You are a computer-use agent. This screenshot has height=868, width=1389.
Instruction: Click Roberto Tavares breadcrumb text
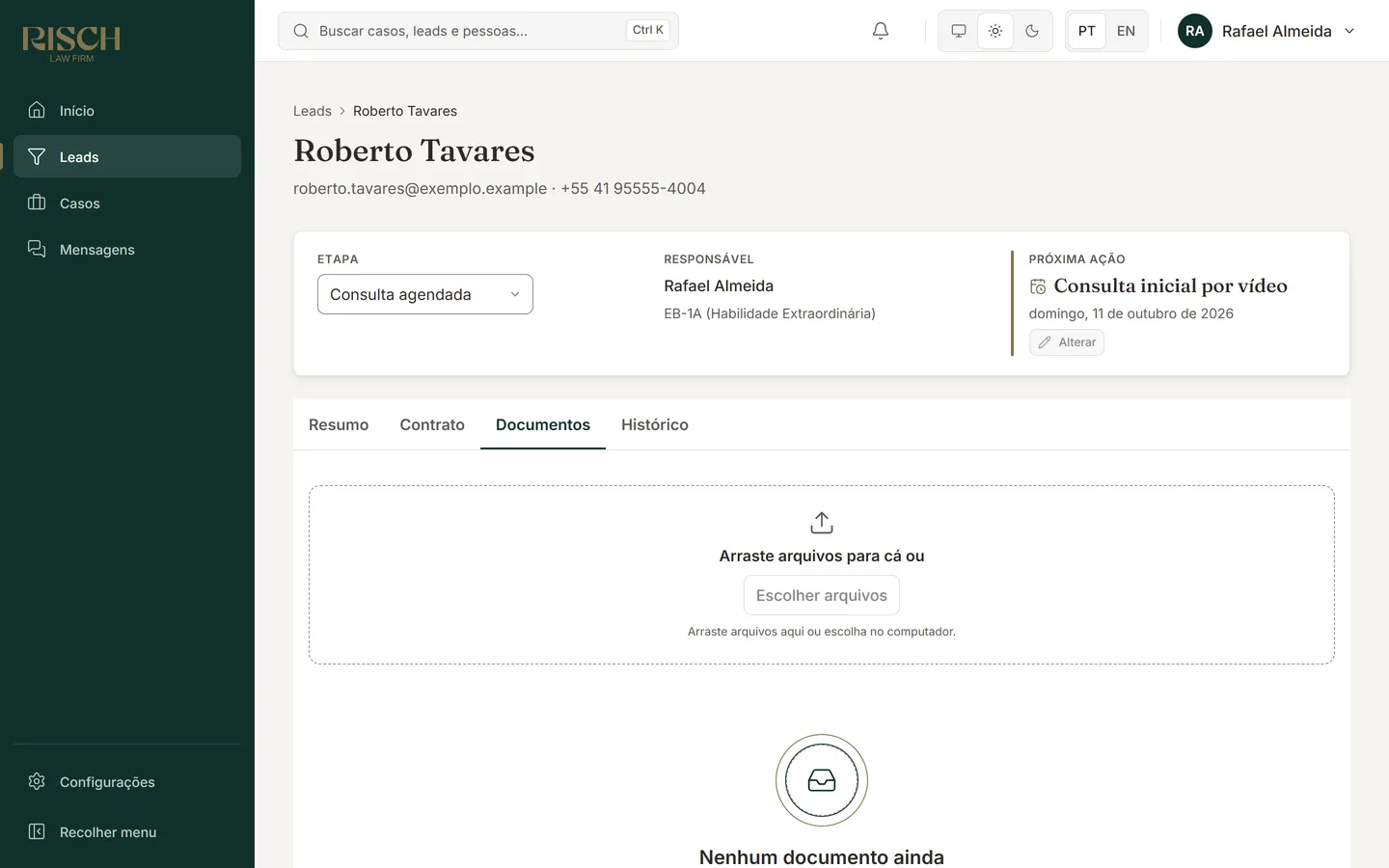click(405, 111)
